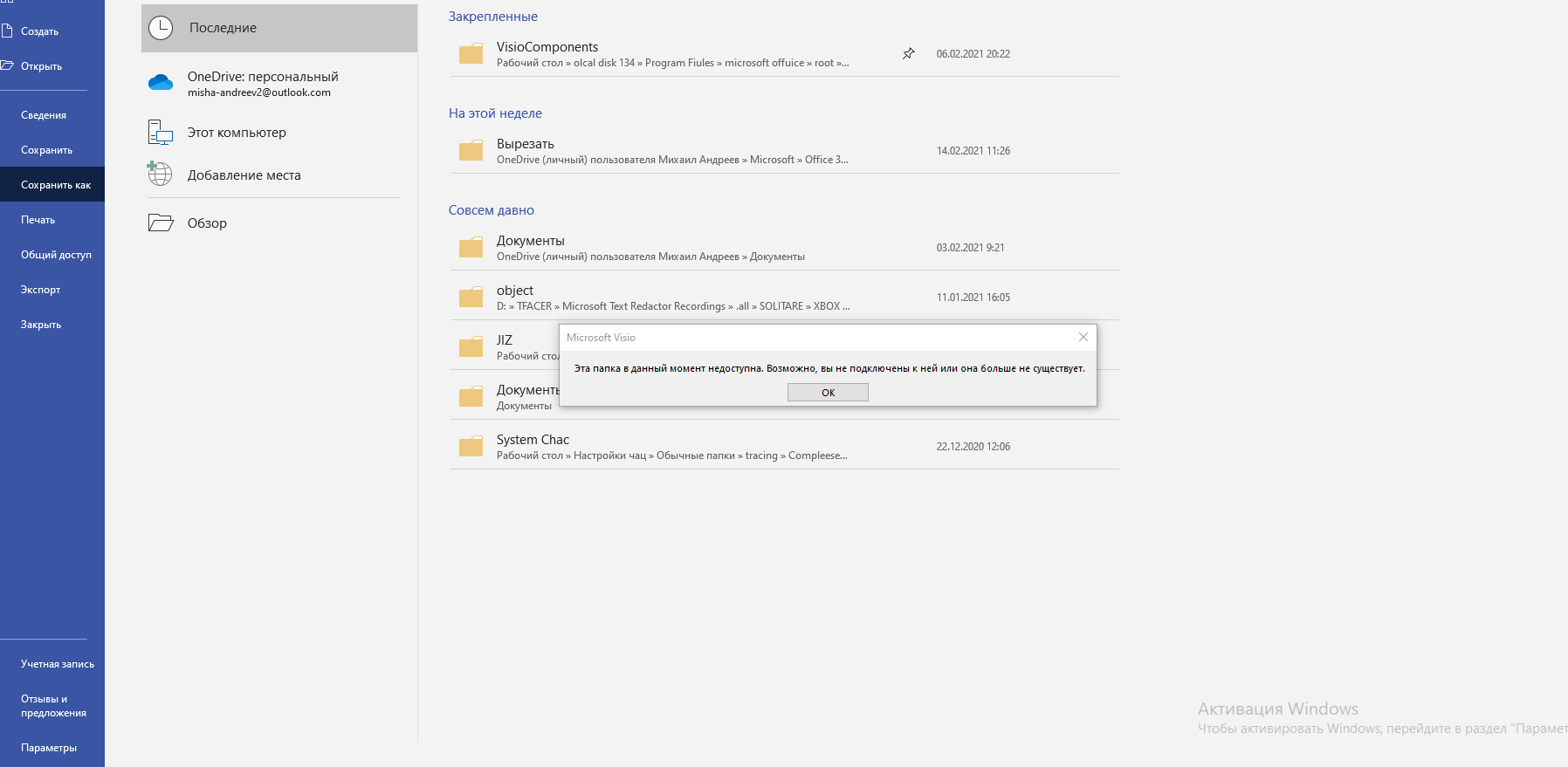Image resolution: width=1568 pixels, height=767 pixels.
Task: Click Обзор to browse folders
Action: [x=279, y=223]
